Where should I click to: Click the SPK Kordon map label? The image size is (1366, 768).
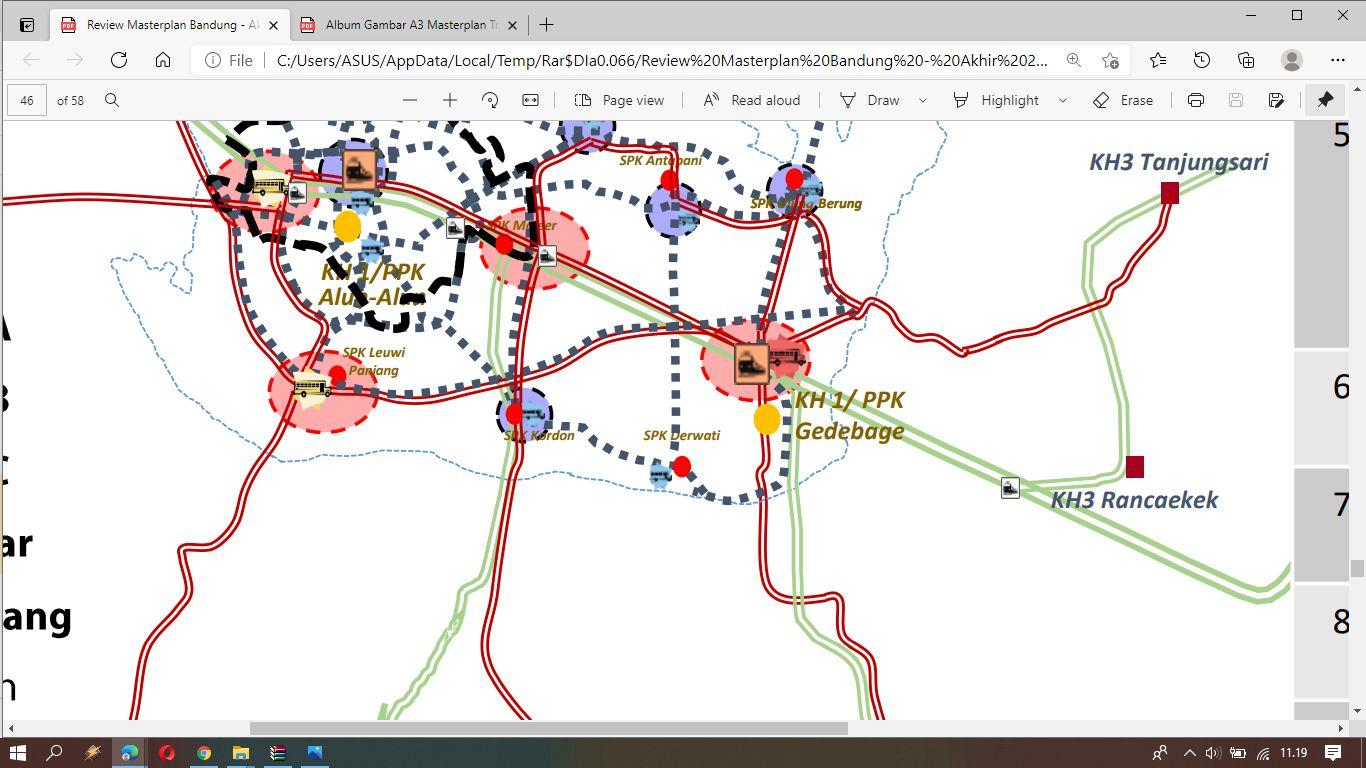[x=539, y=435]
